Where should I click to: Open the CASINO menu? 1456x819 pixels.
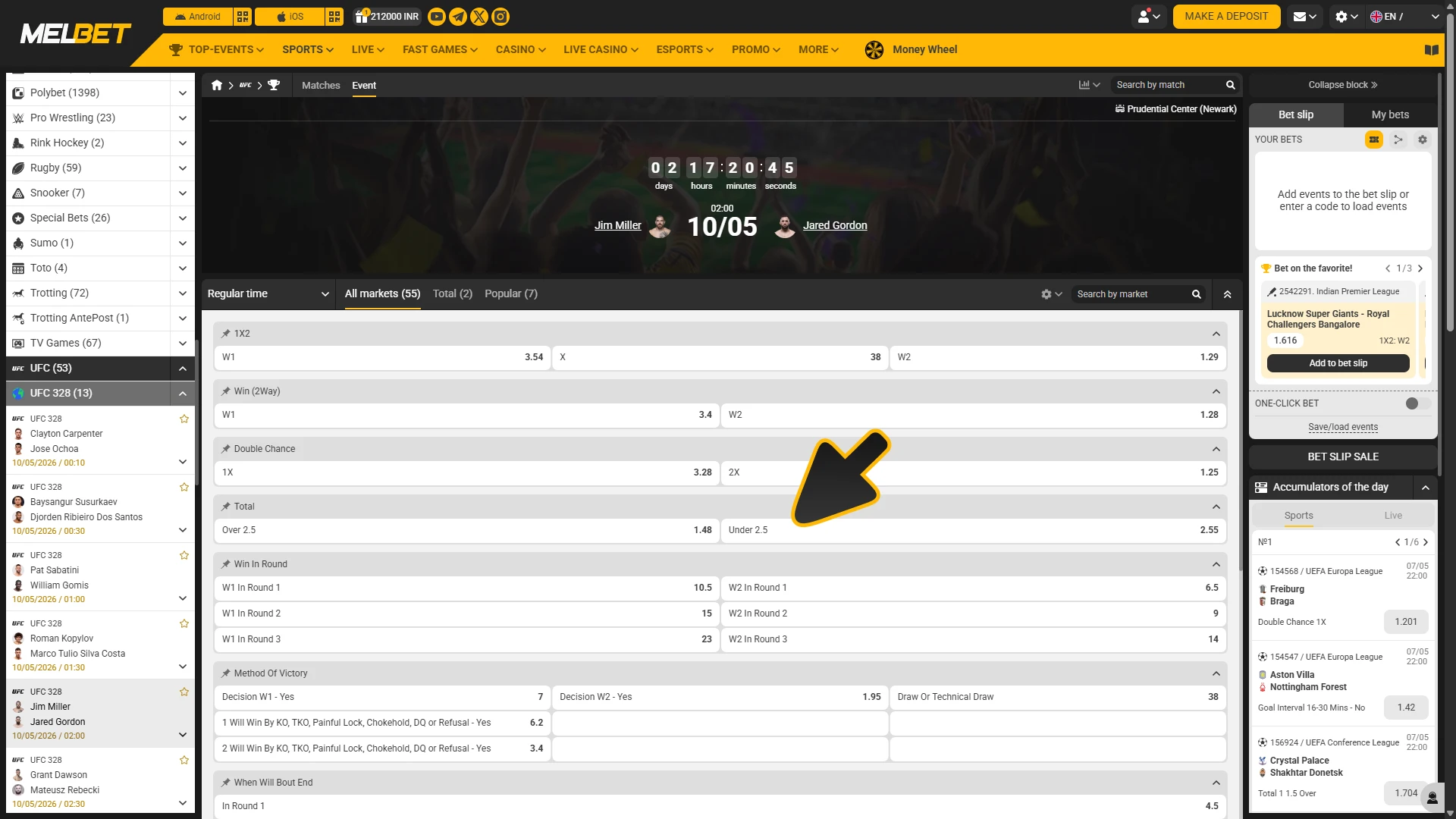click(521, 50)
